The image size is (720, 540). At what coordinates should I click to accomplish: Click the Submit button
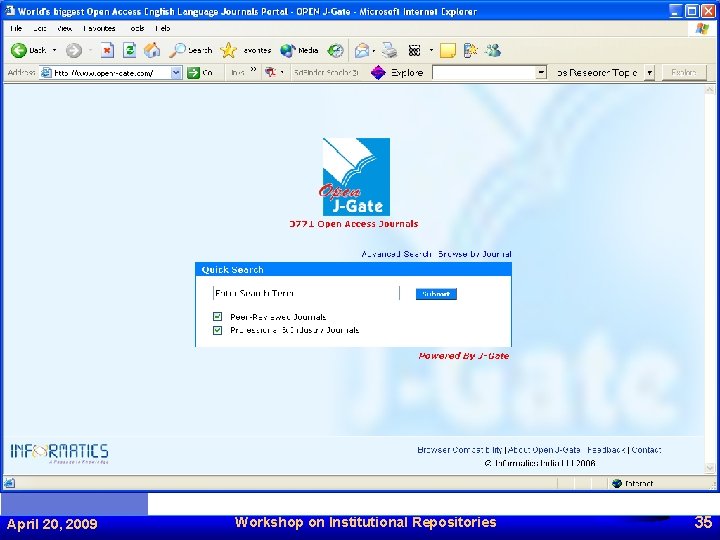436,294
